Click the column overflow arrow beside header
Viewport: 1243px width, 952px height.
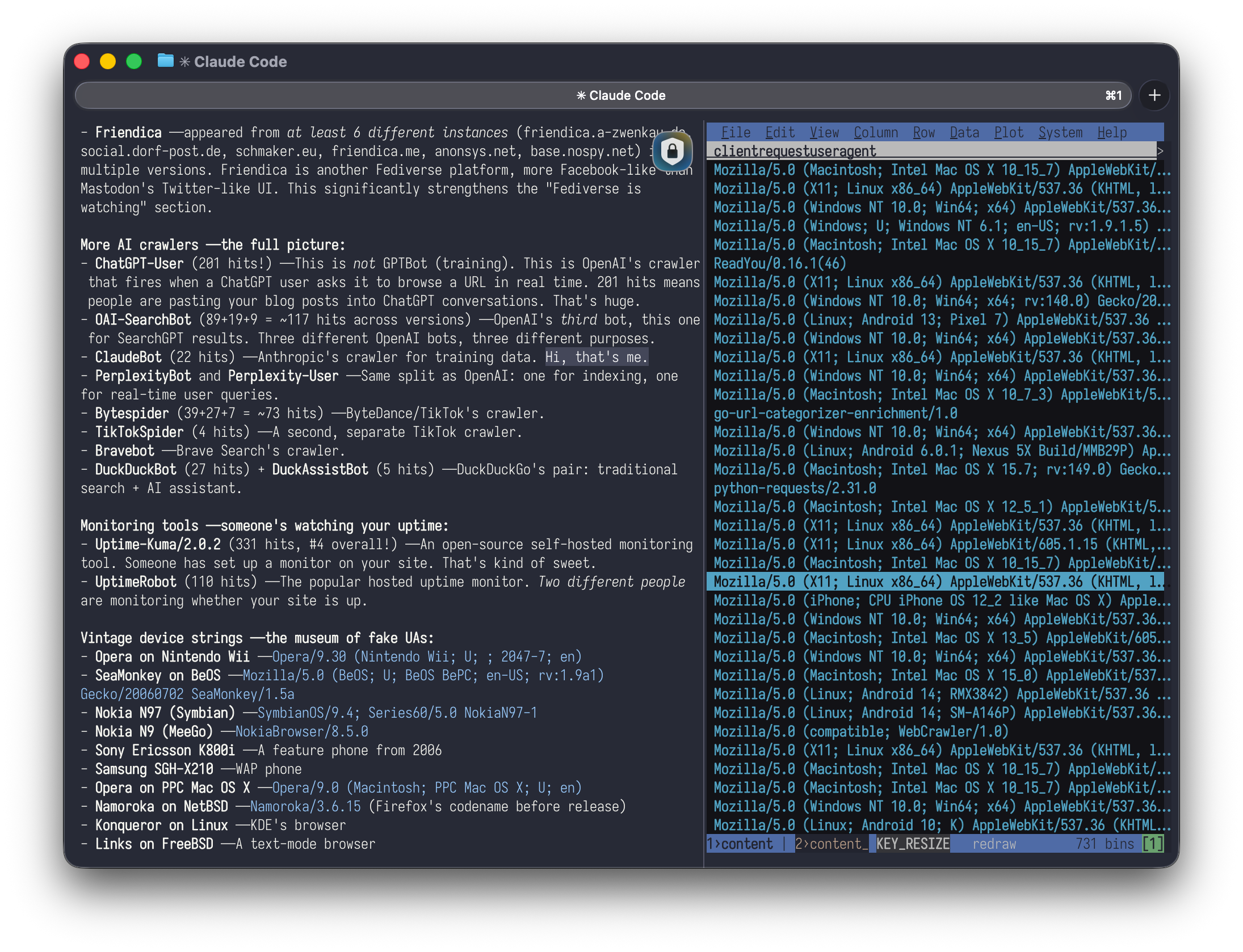coord(1160,151)
